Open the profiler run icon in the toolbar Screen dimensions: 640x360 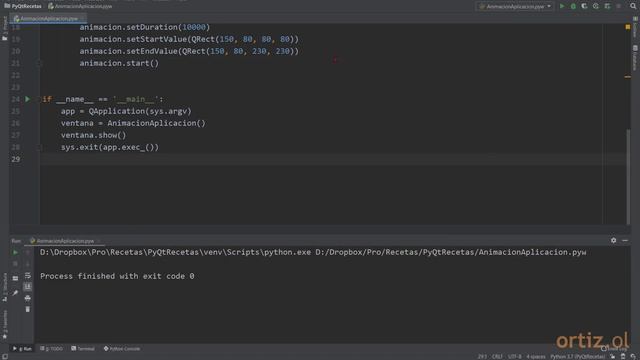[x=596, y=6]
